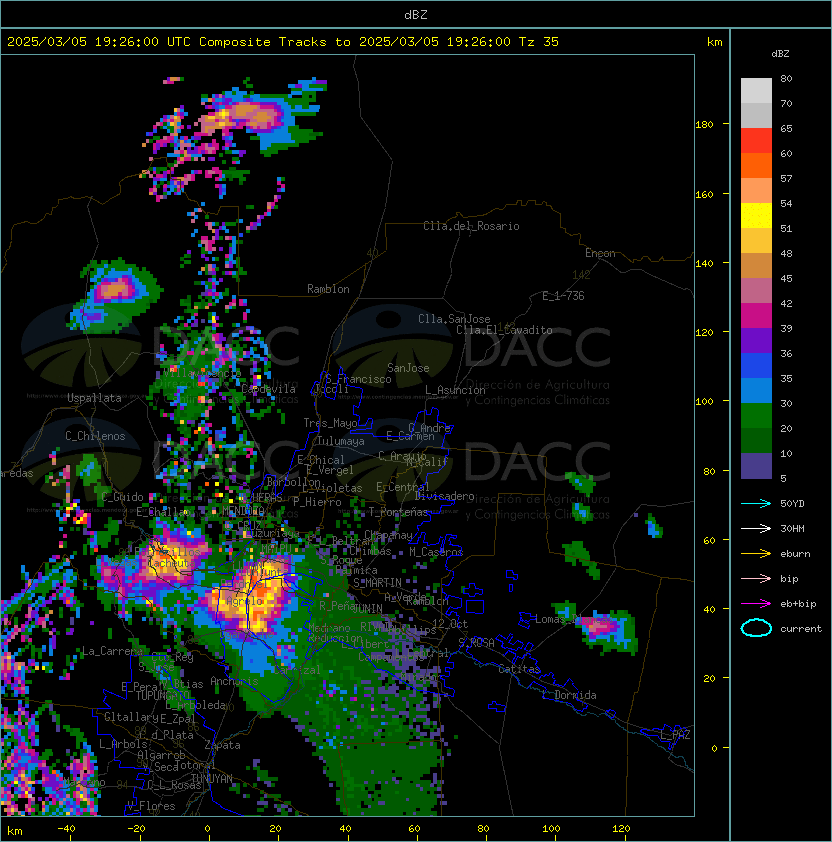832x842 pixels.
Task: Select the dark orange 60-57 dBZ swatch
Action: pos(756,165)
